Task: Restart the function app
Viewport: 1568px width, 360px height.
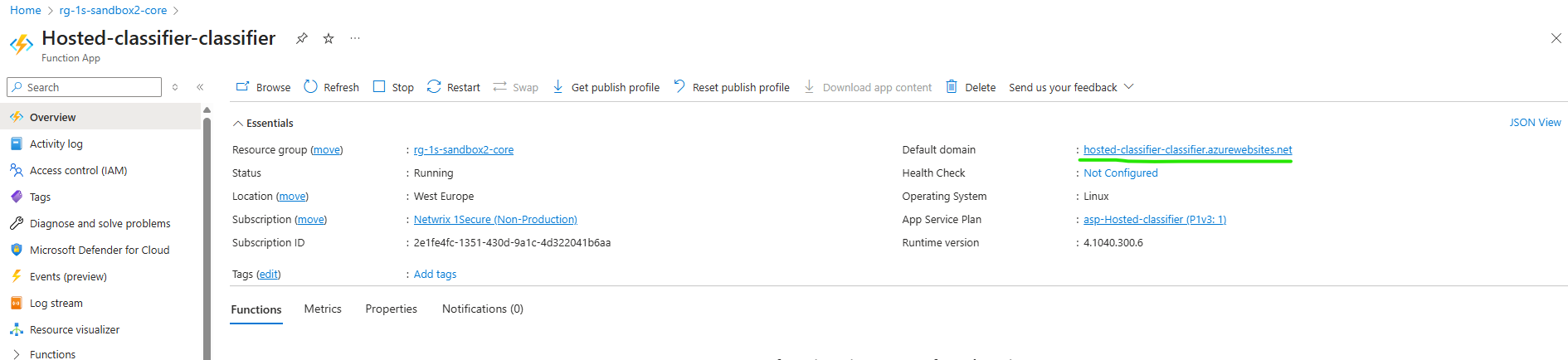Action: click(454, 87)
